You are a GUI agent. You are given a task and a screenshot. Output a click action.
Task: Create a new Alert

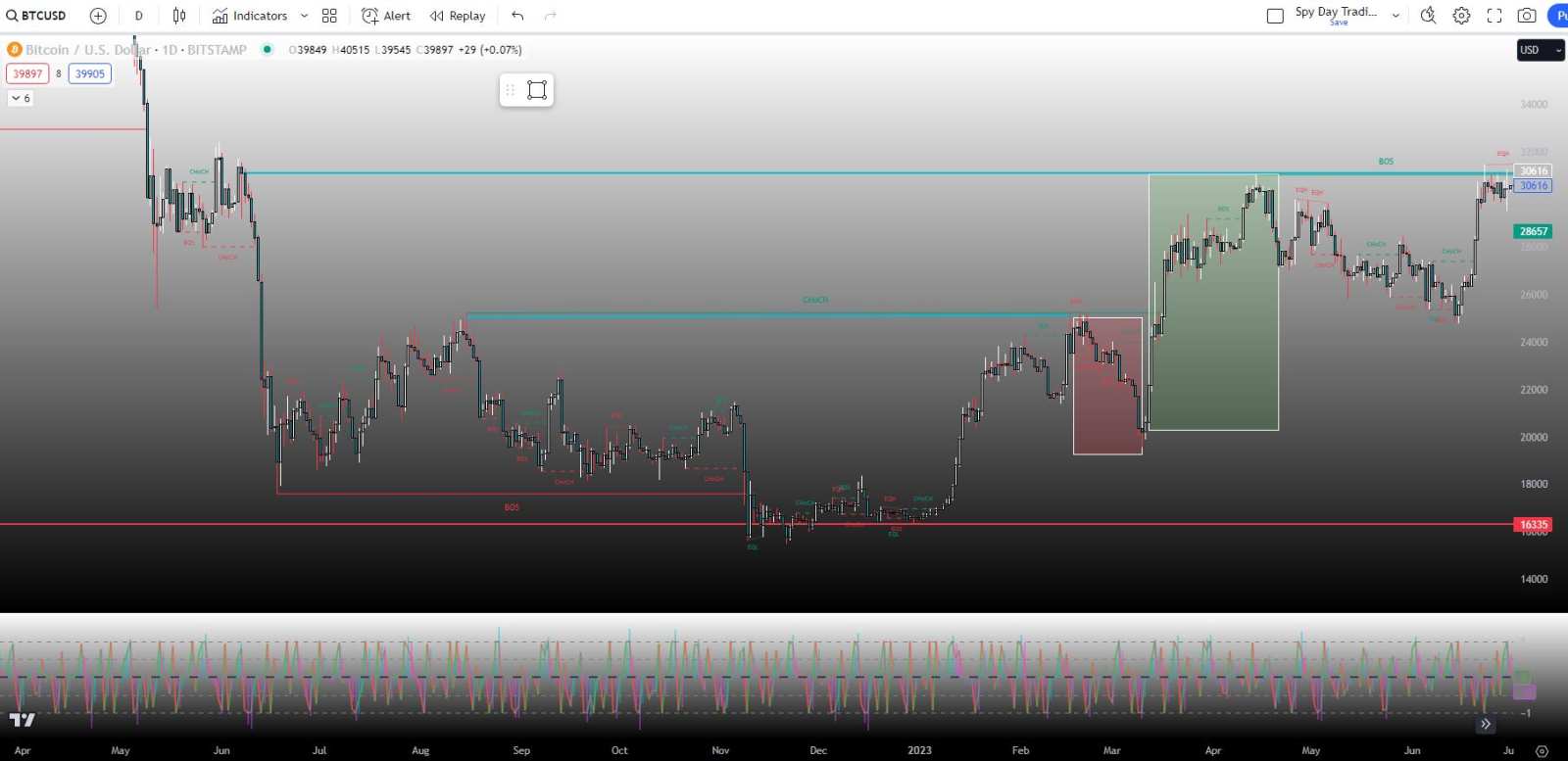(x=386, y=16)
